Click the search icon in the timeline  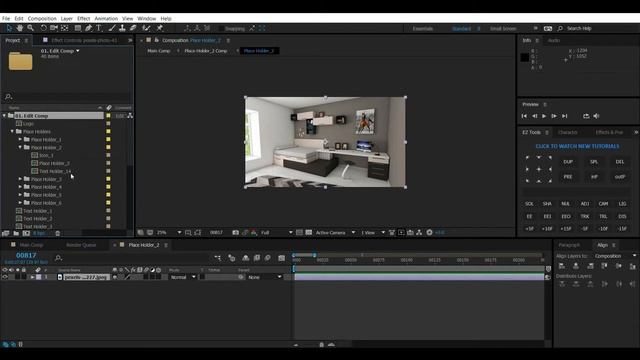pyautogui.click(x=58, y=258)
